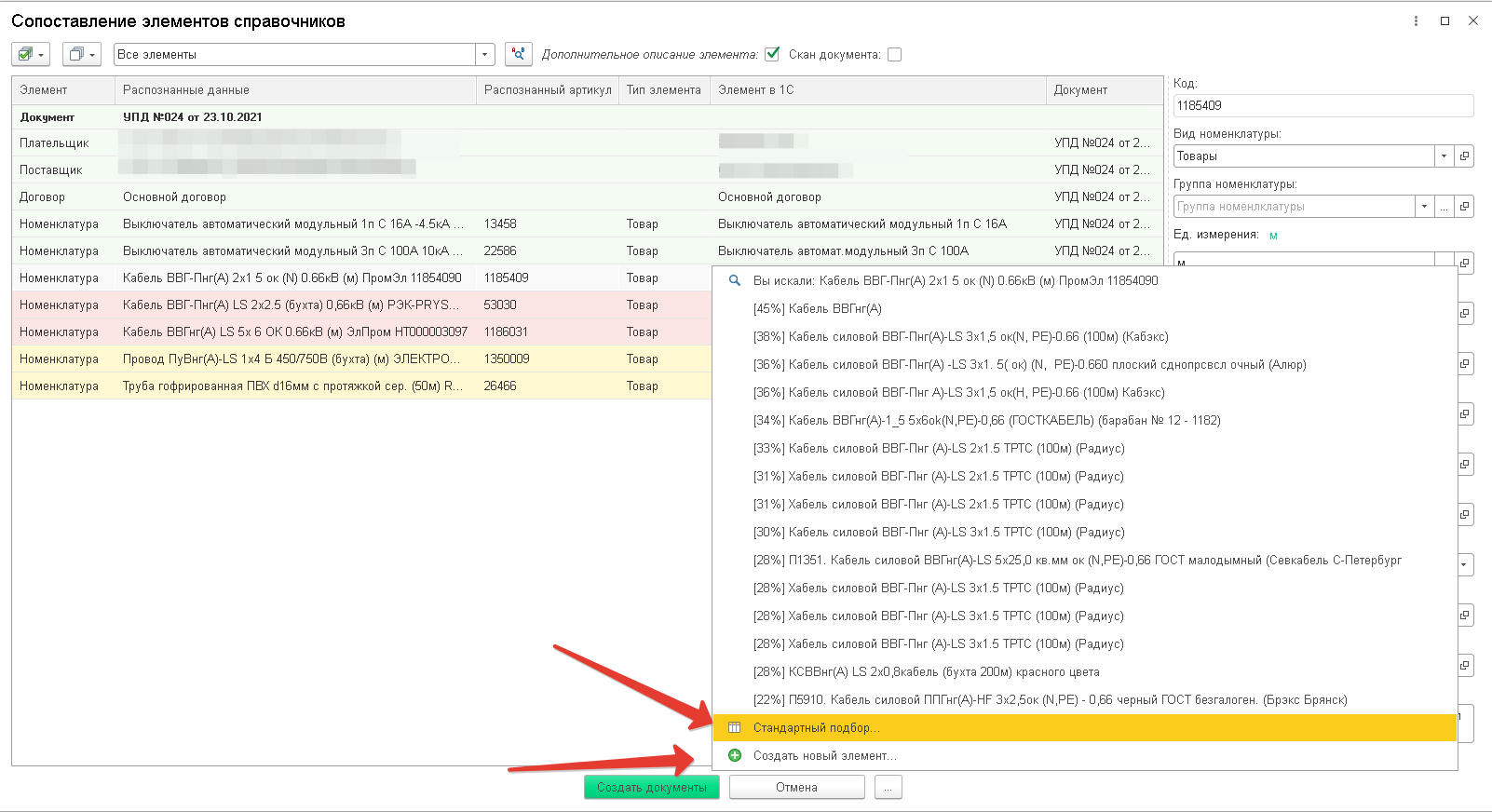Click table icon of Стандартный подбор

[735, 727]
